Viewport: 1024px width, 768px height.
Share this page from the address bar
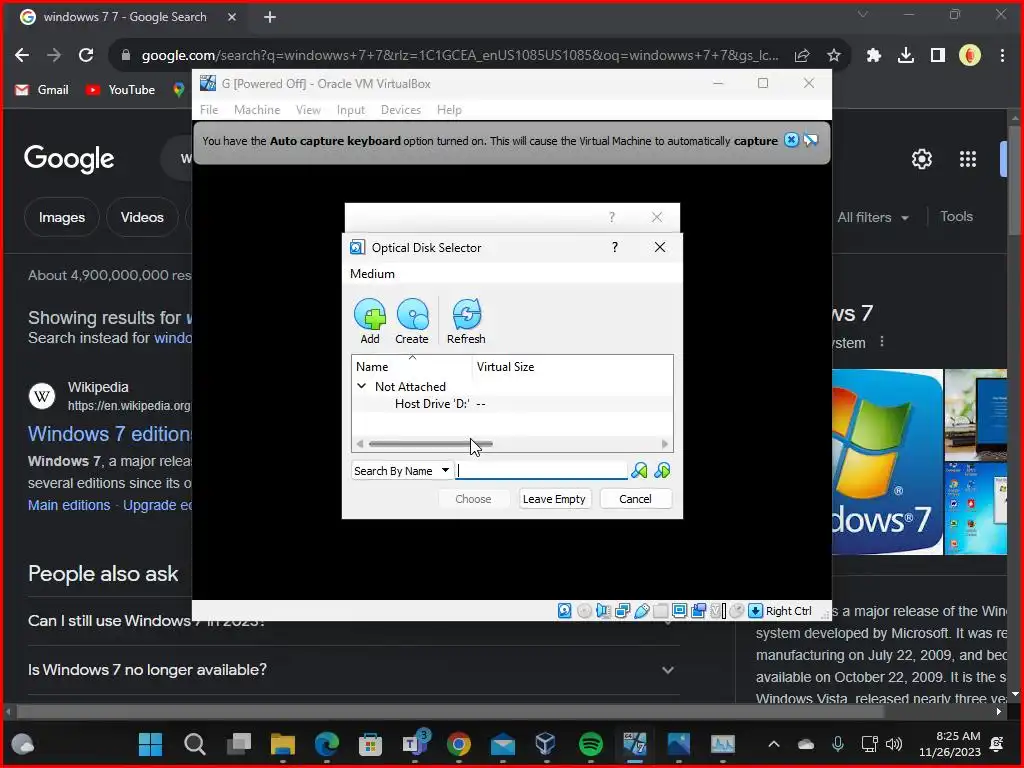(x=802, y=56)
